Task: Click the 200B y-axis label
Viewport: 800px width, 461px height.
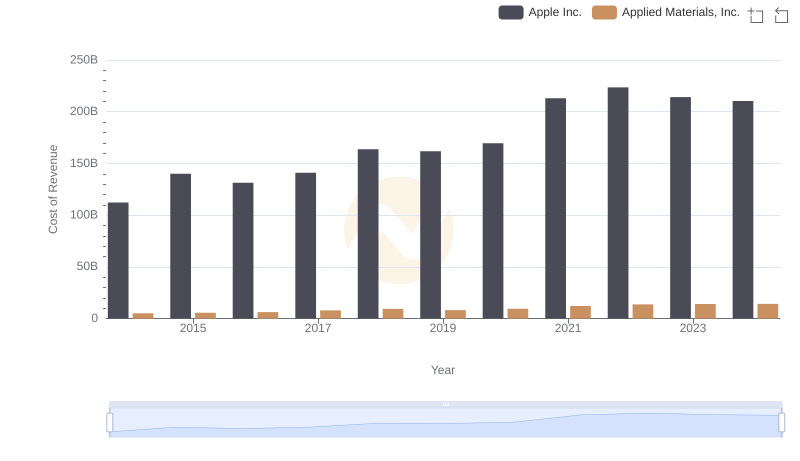Action: point(84,112)
